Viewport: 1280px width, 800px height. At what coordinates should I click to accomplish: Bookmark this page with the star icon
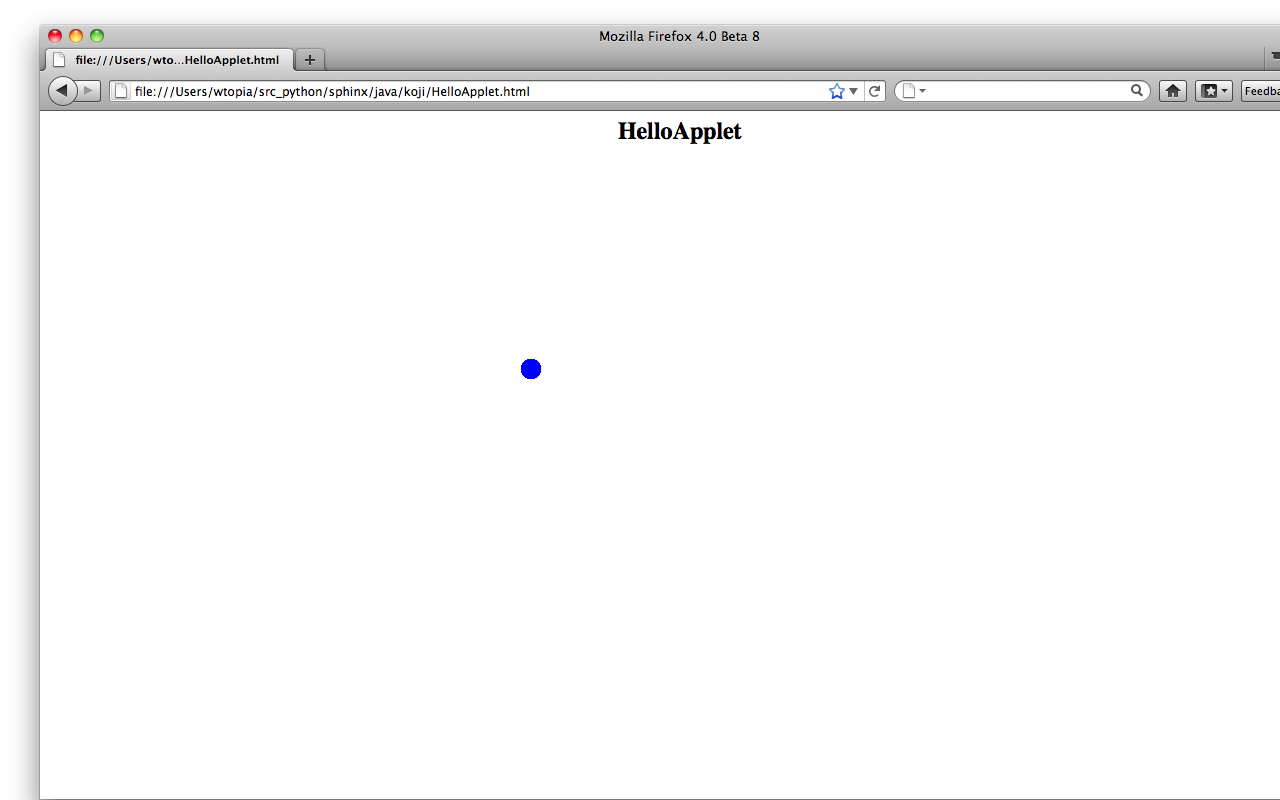tap(837, 91)
